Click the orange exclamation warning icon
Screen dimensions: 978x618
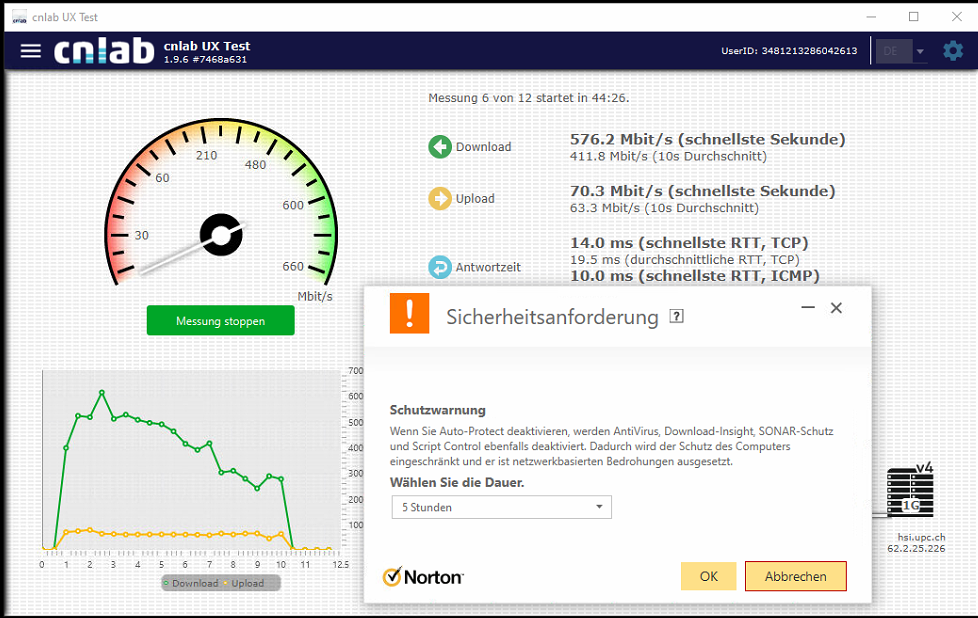click(x=409, y=314)
